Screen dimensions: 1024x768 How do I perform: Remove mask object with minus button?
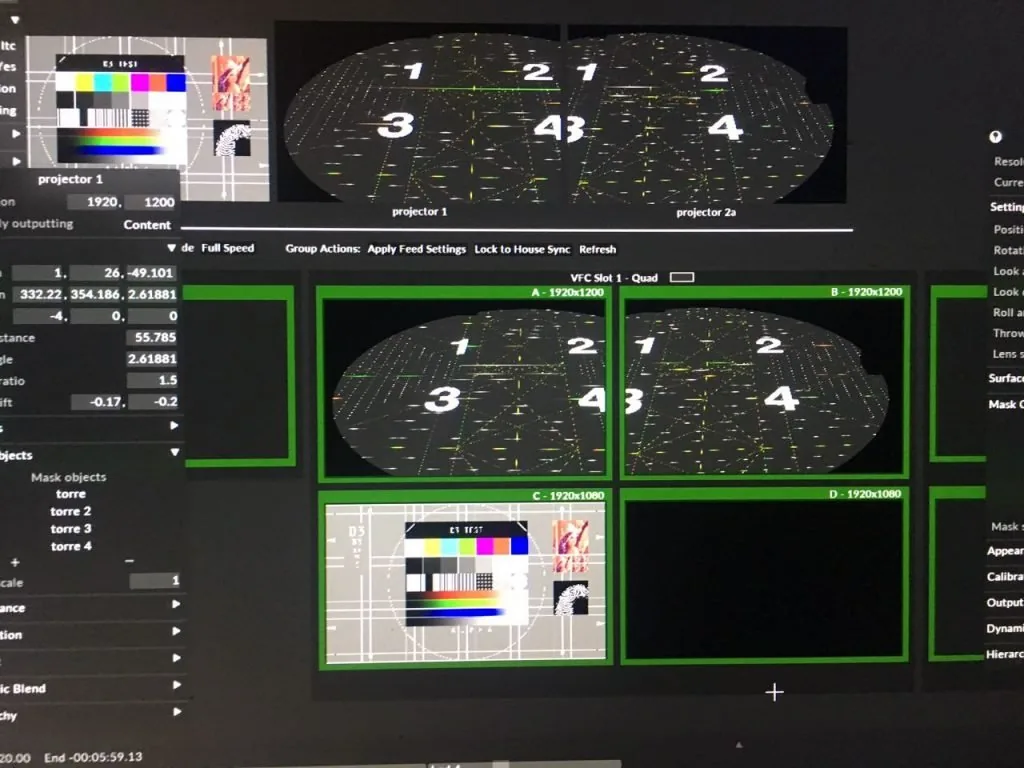tap(129, 561)
